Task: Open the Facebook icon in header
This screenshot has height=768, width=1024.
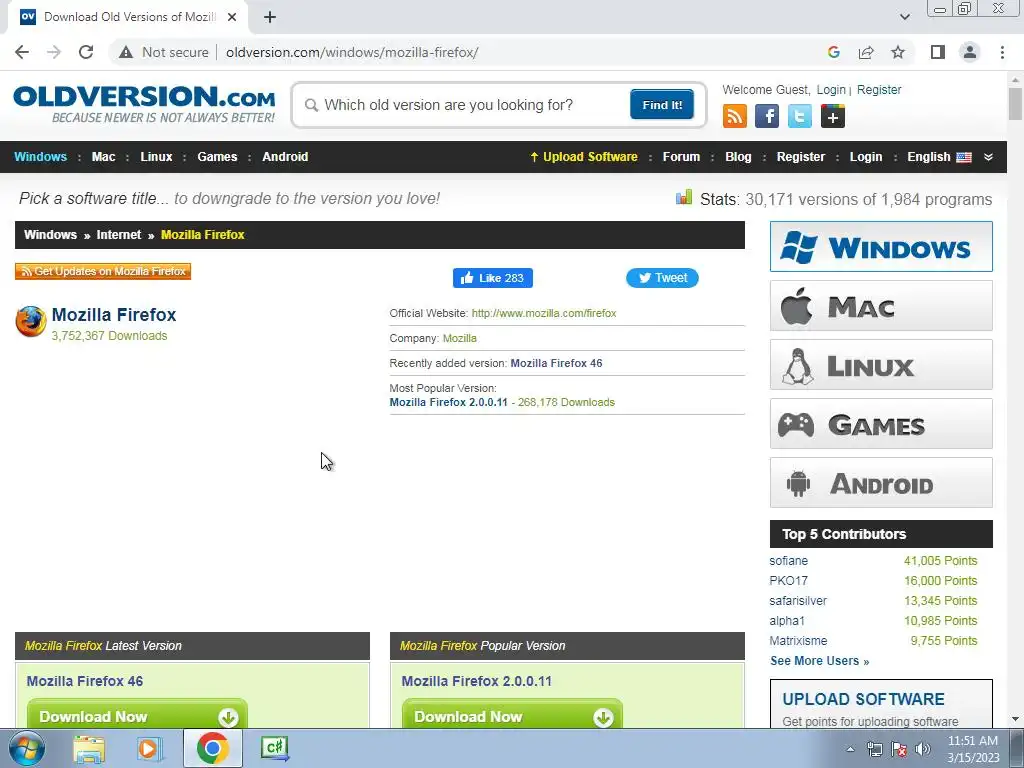Action: point(767,116)
